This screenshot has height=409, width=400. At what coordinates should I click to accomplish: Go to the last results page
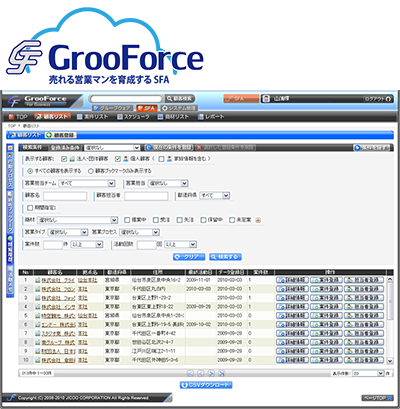(x=222, y=373)
